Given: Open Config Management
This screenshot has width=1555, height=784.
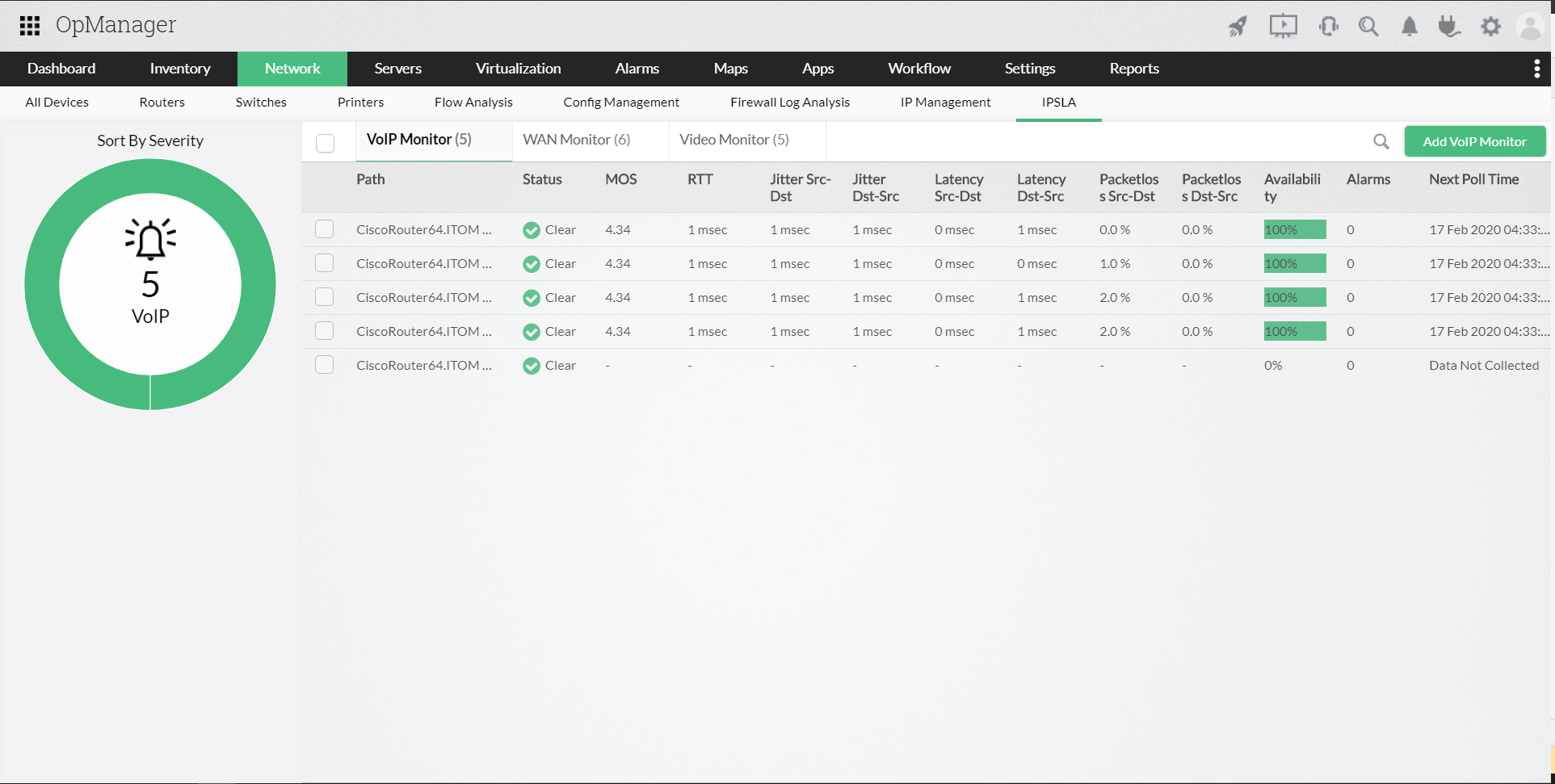Looking at the screenshot, I should (621, 103).
